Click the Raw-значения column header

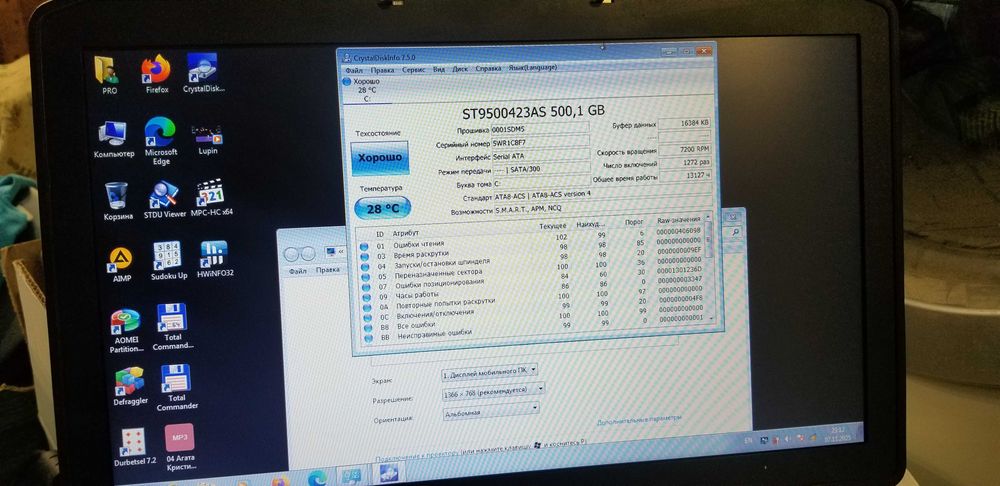(x=679, y=219)
